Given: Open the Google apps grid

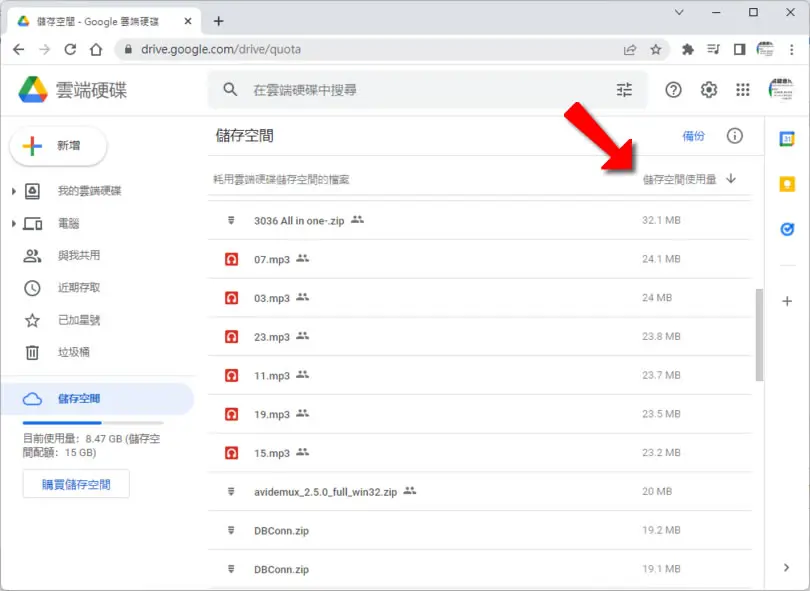Looking at the screenshot, I should 742,90.
